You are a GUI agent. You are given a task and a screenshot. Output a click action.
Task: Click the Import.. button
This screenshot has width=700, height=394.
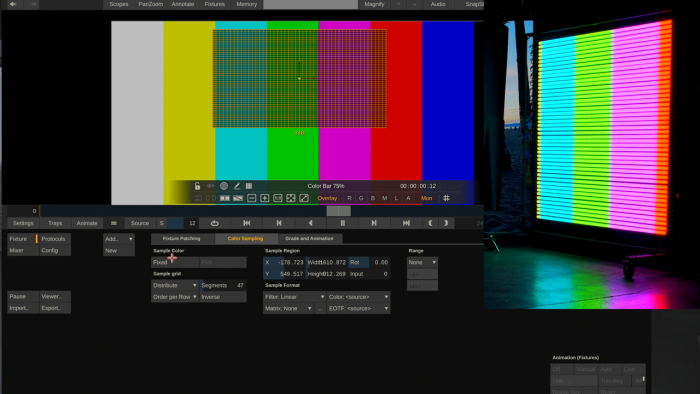(23, 308)
